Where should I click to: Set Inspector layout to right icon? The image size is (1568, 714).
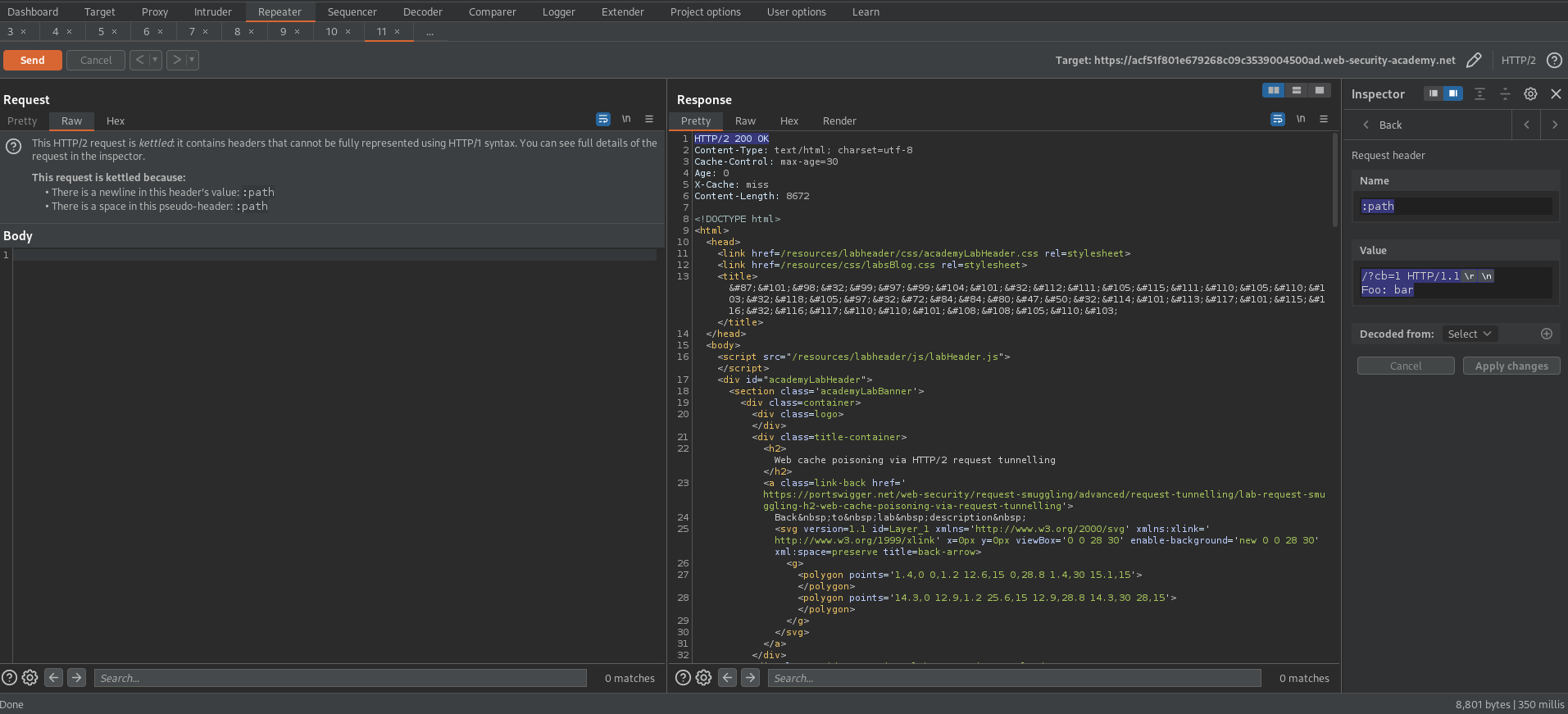tap(1452, 93)
